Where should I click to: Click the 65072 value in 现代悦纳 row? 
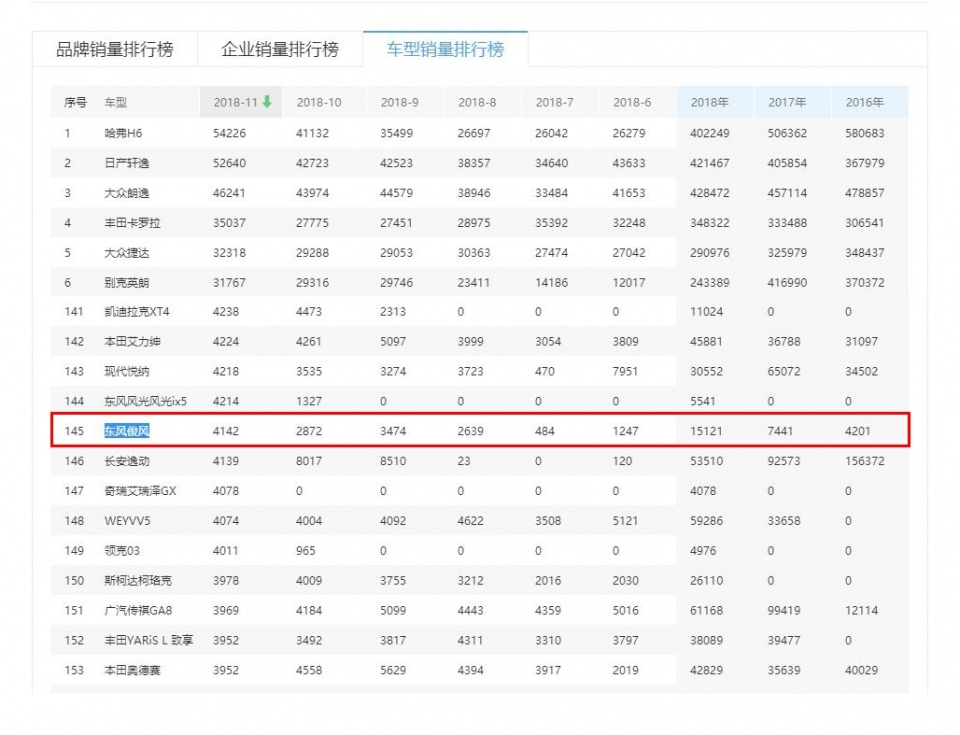pyautogui.click(x=784, y=371)
